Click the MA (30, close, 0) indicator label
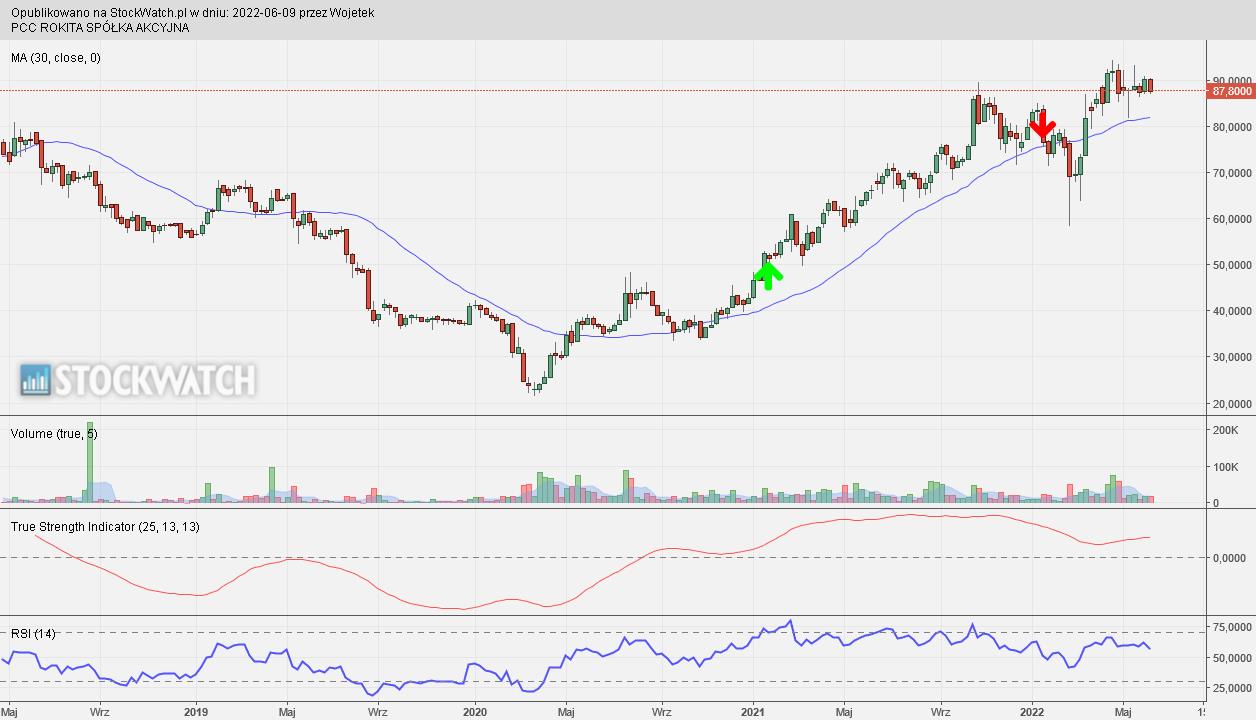Viewport: 1256px width, 720px height. coord(56,58)
